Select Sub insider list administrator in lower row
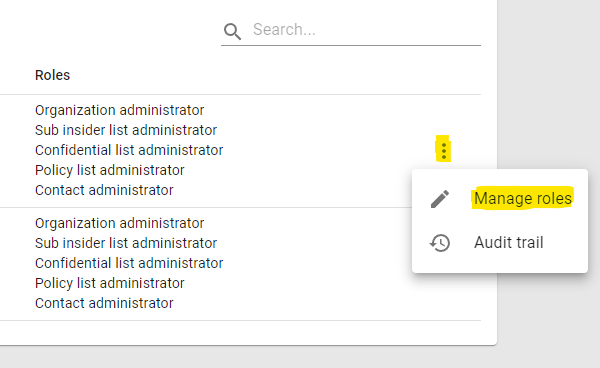 tap(126, 243)
